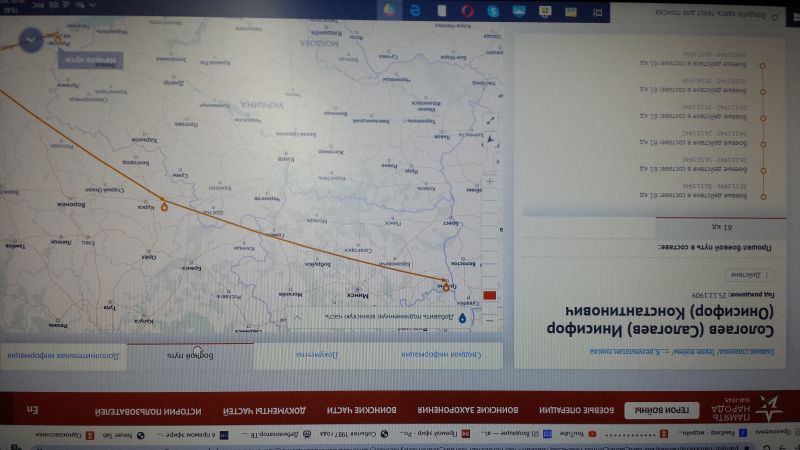This screenshot has height=450, width=800.
Task: Open ИСТОРИИ ПОЛЬЗОВАТЕЛЕЙ in top navigation
Action: click(148, 411)
